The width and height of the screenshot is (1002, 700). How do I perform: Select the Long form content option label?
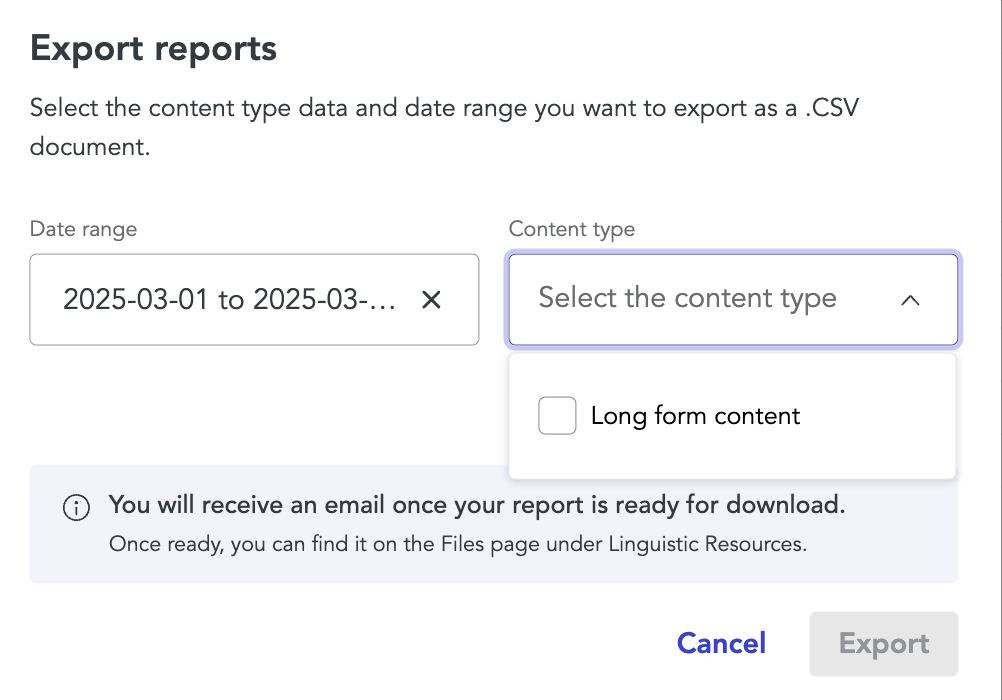[695, 416]
